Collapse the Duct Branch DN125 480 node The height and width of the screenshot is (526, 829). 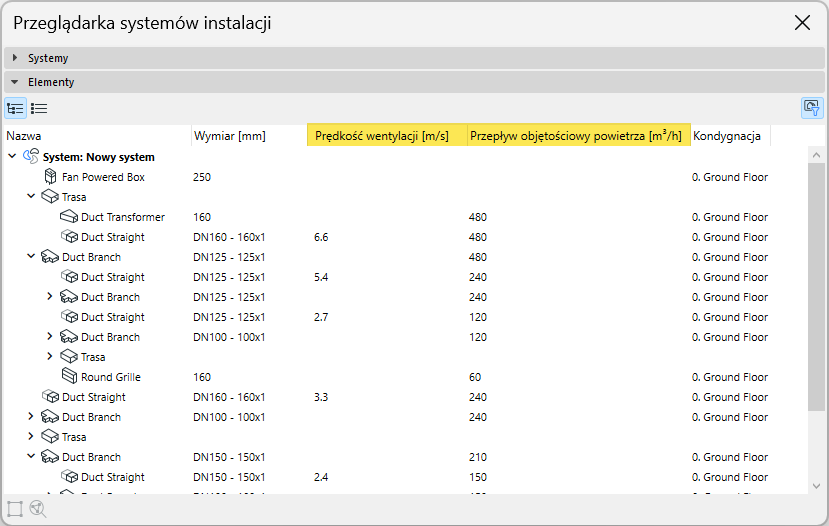pos(31,256)
